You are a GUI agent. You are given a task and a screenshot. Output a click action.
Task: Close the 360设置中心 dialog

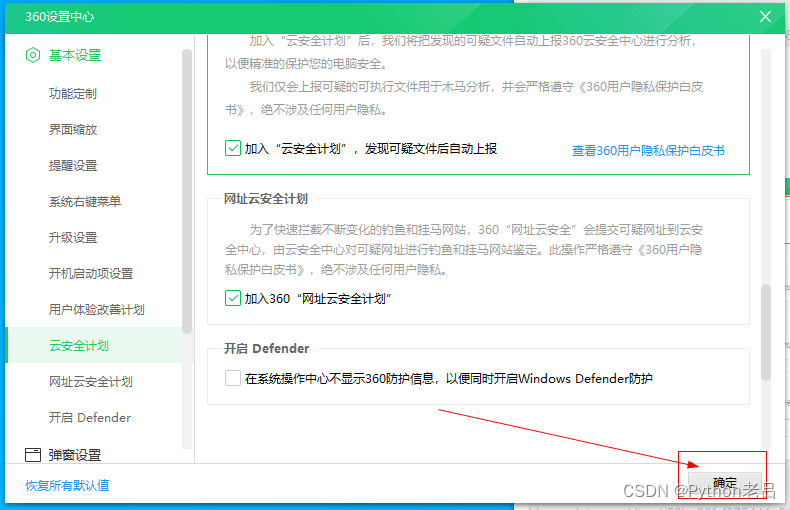coord(765,17)
